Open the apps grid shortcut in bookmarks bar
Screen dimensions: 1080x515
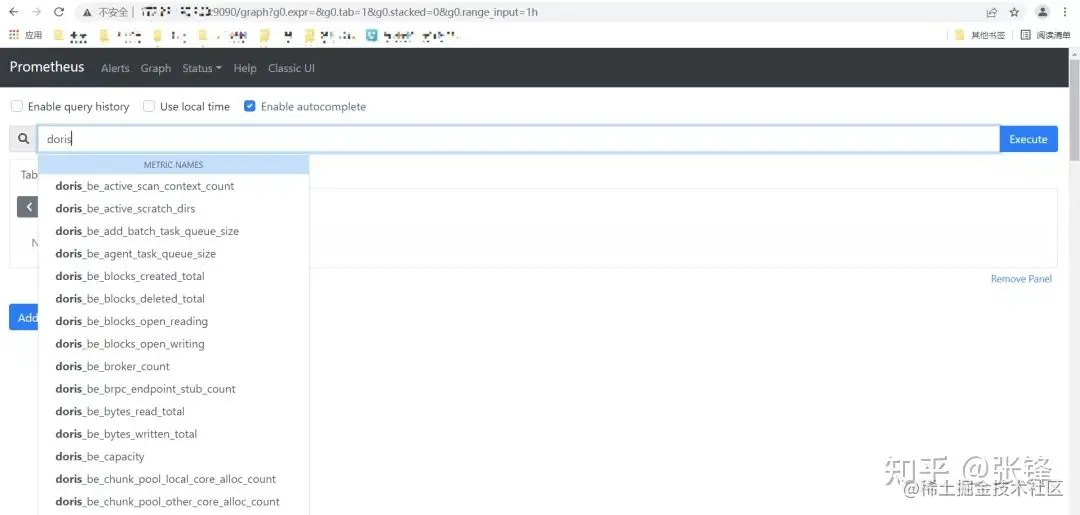pyautogui.click(x=13, y=35)
